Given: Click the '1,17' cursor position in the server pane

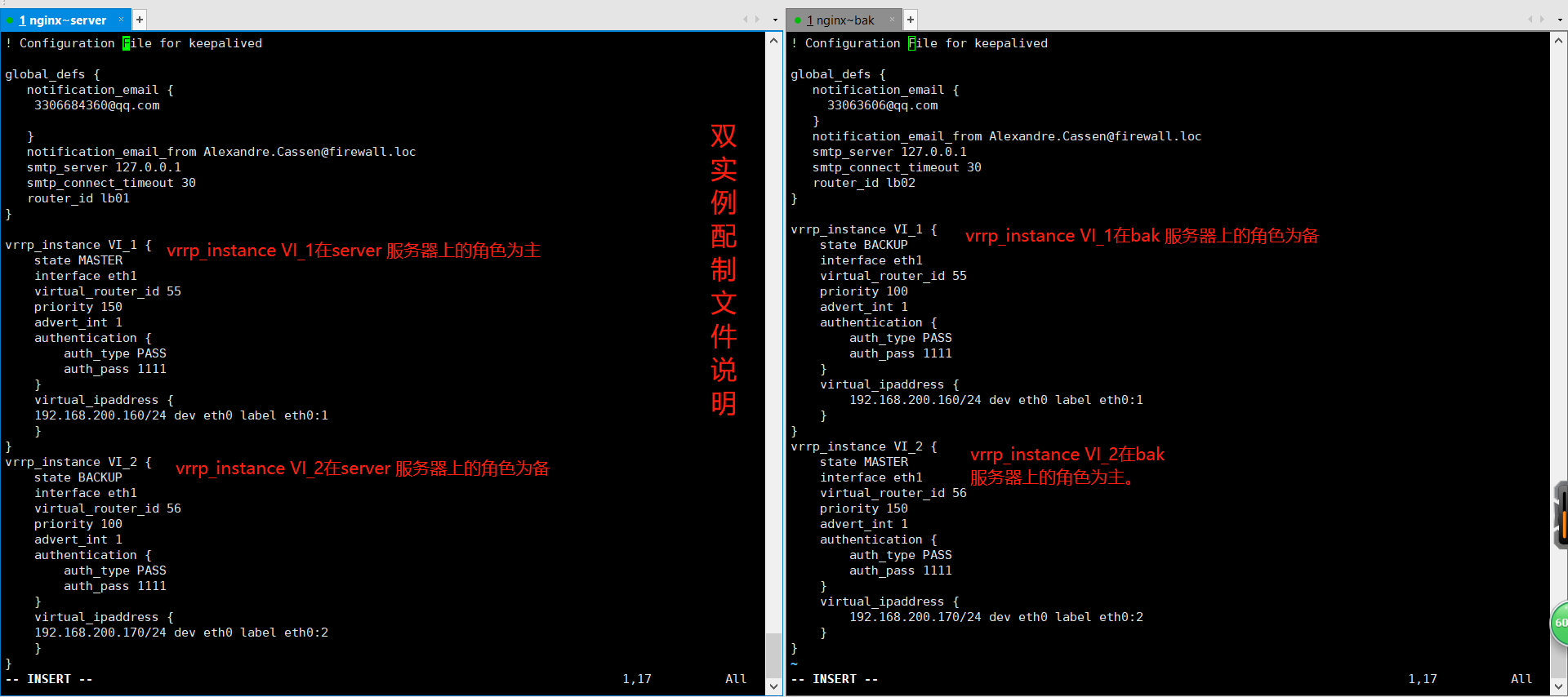Looking at the screenshot, I should pos(637,679).
